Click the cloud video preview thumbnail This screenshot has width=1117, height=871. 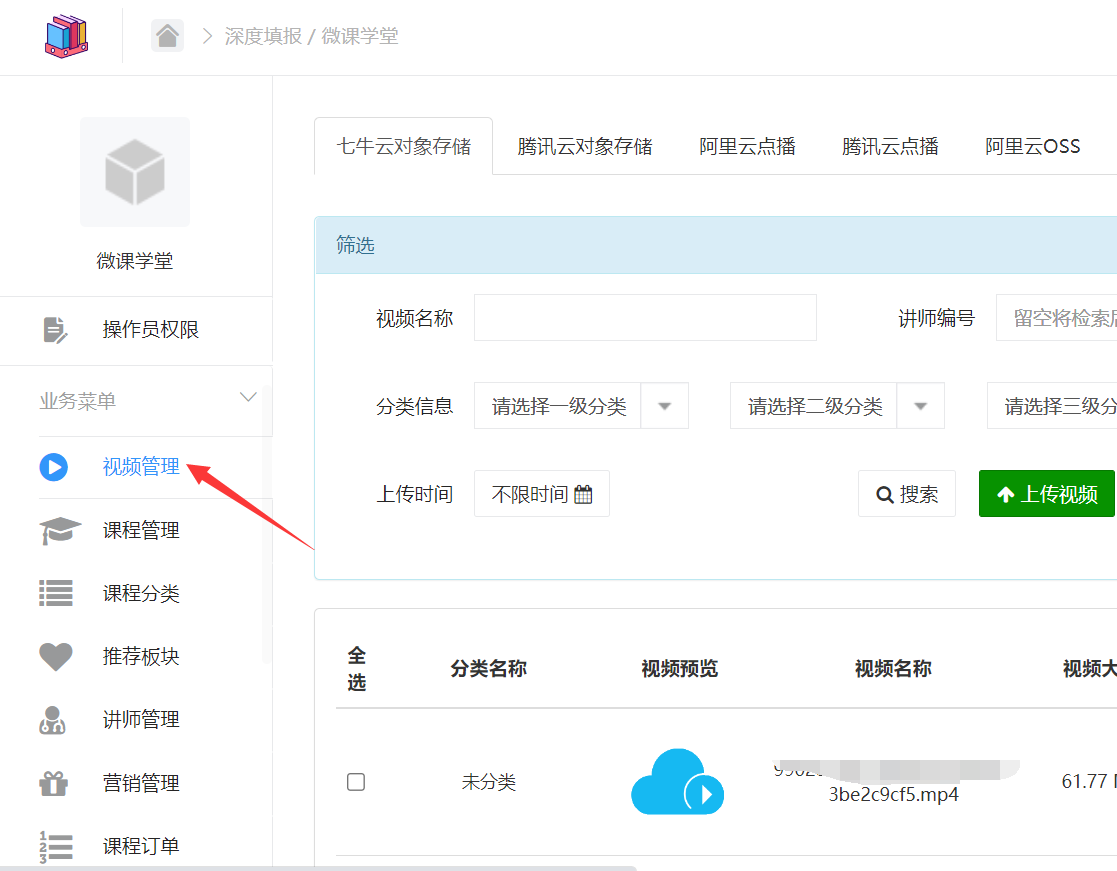[x=677, y=782]
